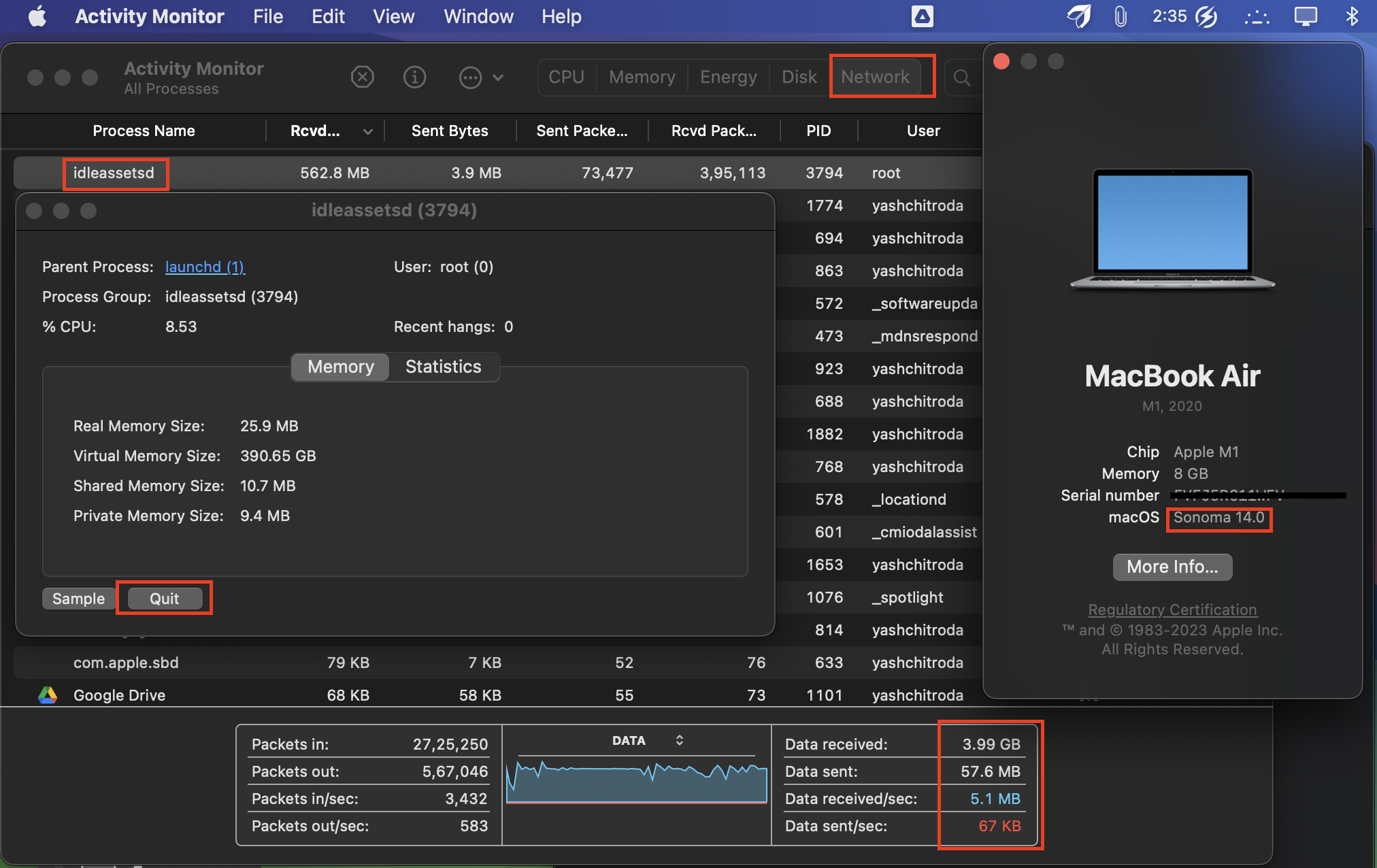Open the Window menu
This screenshot has height=868, width=1377.
click(x=478, y=16)
